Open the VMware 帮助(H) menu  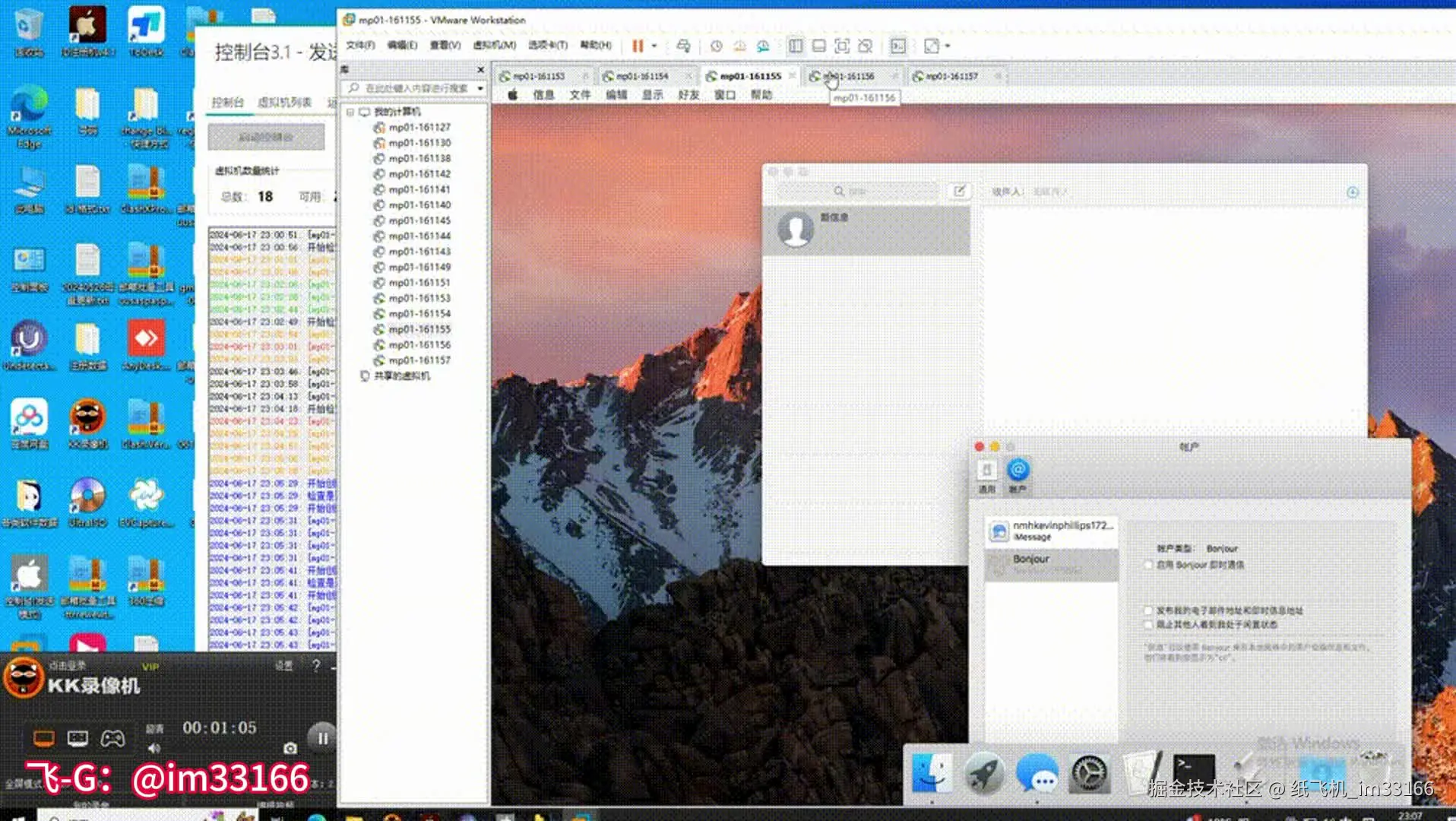pyautogui.click(x=596, y=46)
